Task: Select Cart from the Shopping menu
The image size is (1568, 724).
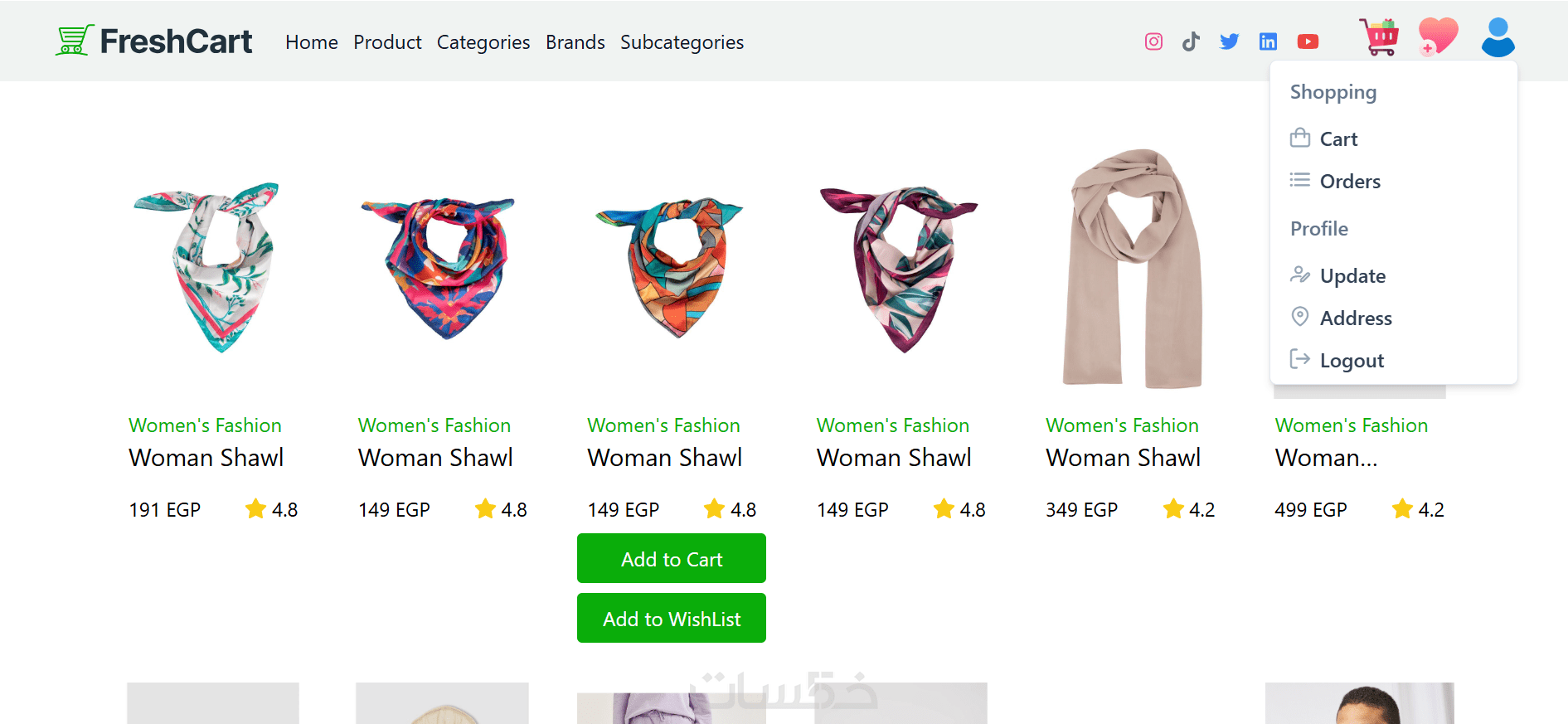Action: [x=1338, y=139]
